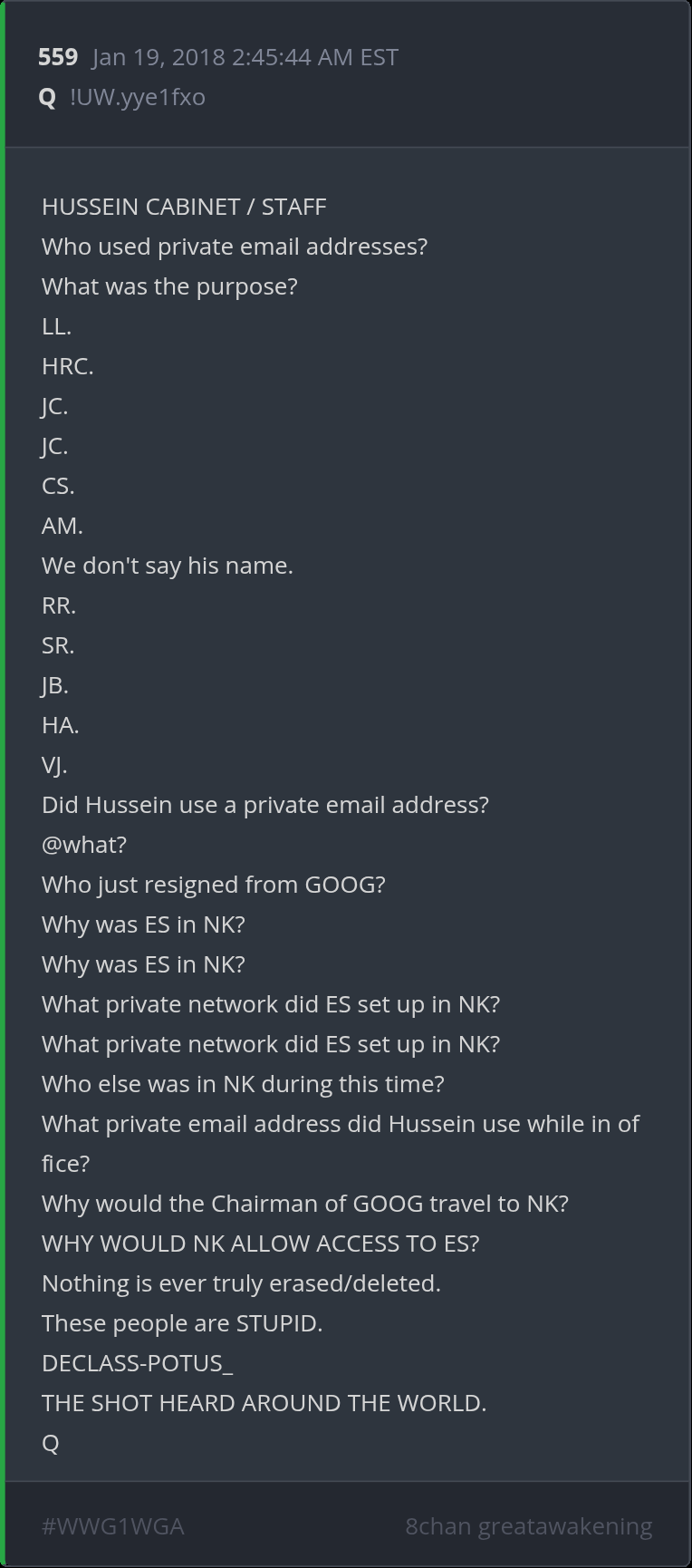
Task: Click the post number 559
Action: tap(57, 57)
